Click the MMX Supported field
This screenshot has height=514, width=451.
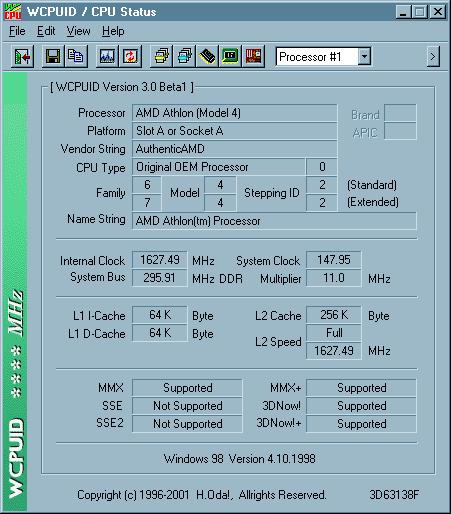187,388
